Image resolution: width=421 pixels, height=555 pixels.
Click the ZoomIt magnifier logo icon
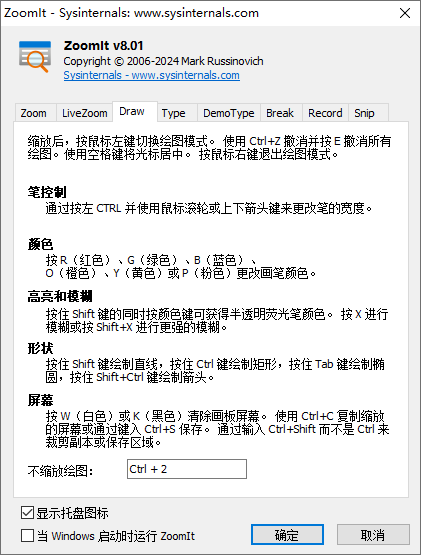(x=35, y=57)
